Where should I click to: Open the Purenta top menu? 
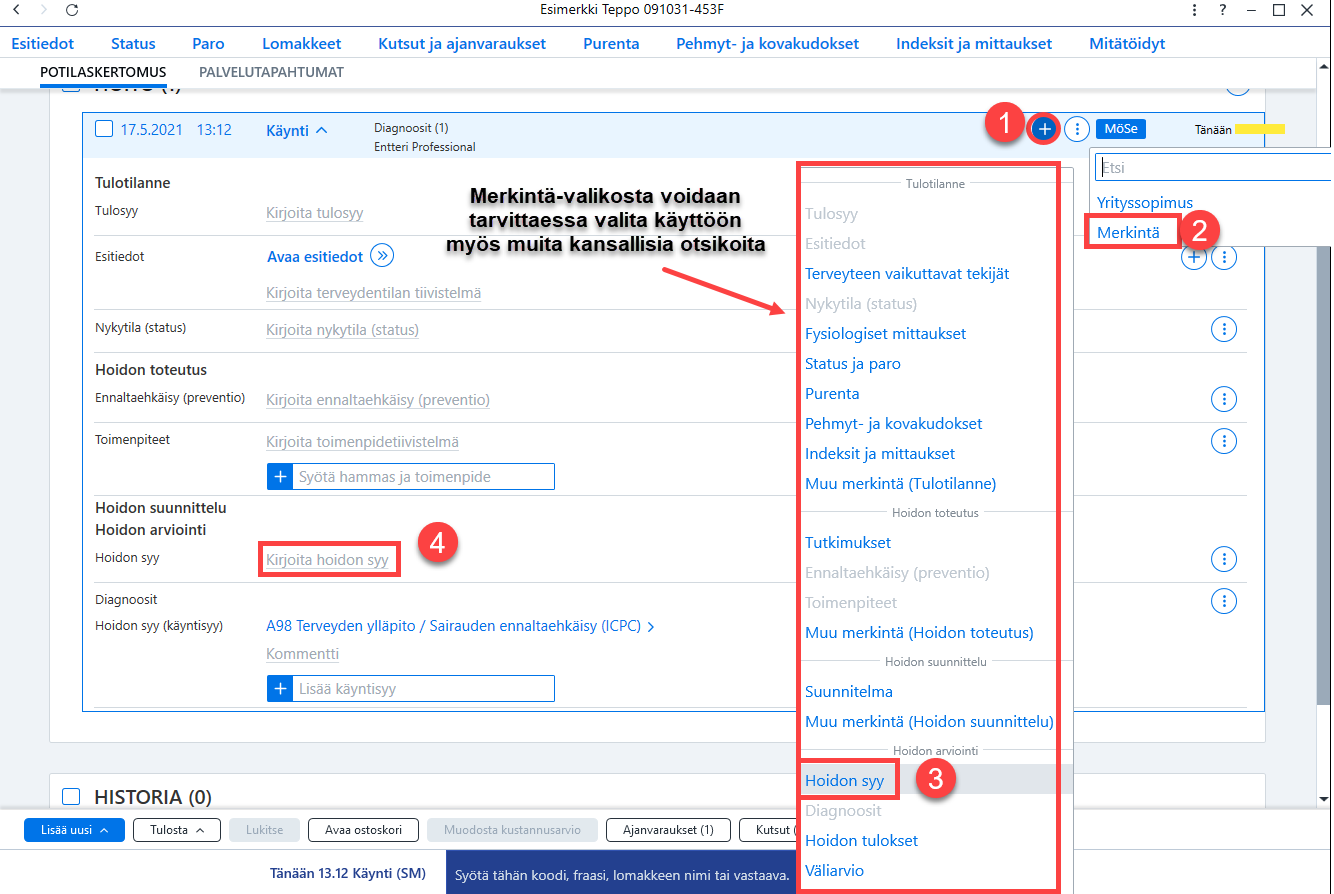[x=611, y=43]
